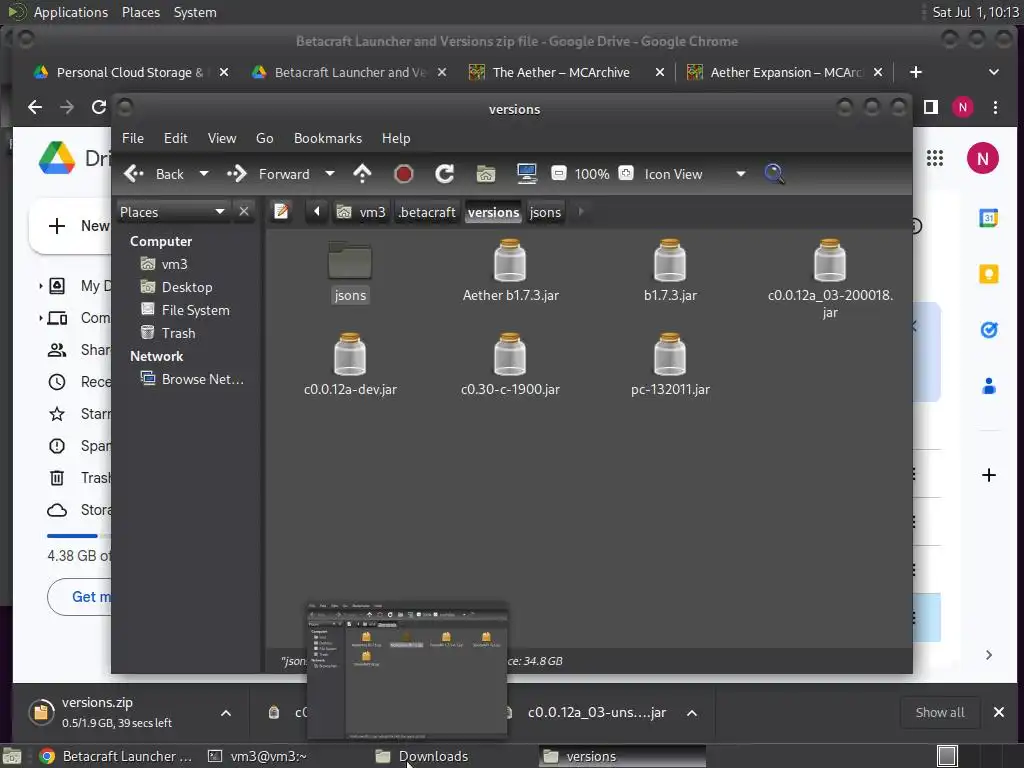Image resolution: width=1024 pixels, height=768 pixels.
Task: Open Desktop in sidebar
Action: click(x=187, y=287)
